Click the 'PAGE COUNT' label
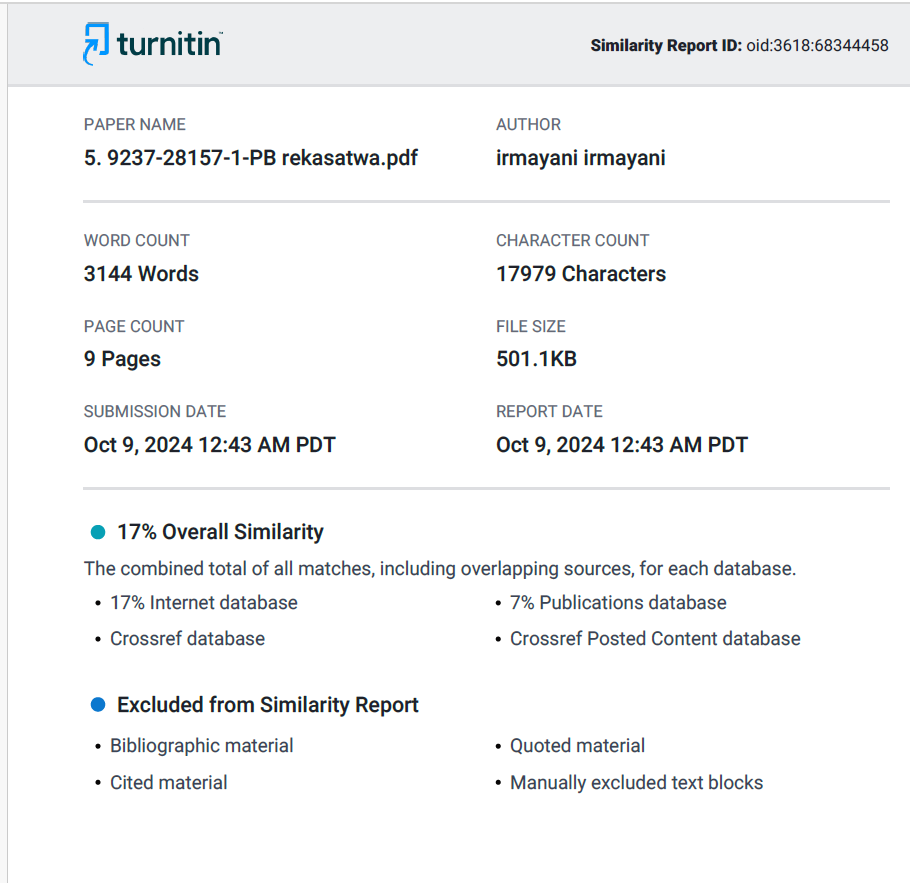 (x=134, y=326)
